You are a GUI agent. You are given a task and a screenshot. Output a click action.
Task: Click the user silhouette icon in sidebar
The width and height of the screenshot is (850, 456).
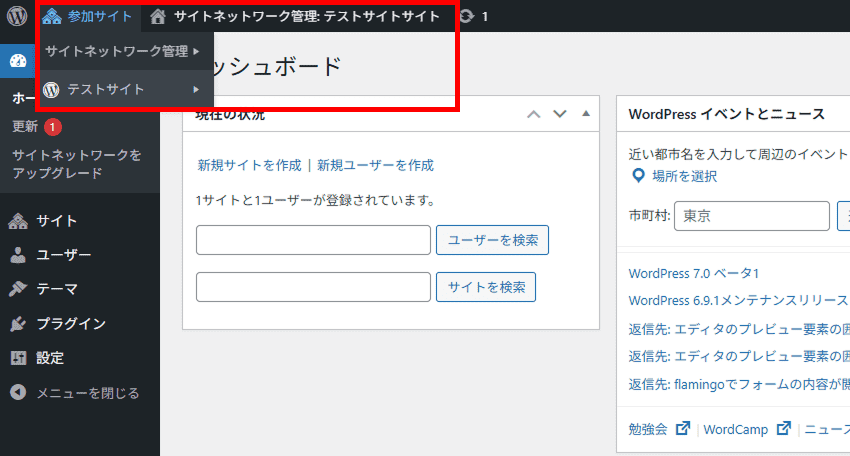click(x=18, y=255)
